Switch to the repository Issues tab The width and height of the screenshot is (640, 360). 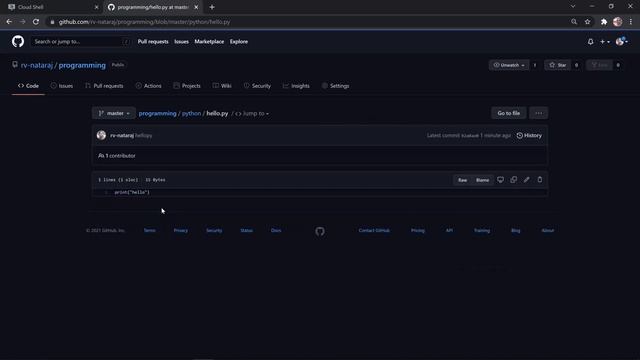(x=62, y=86)
